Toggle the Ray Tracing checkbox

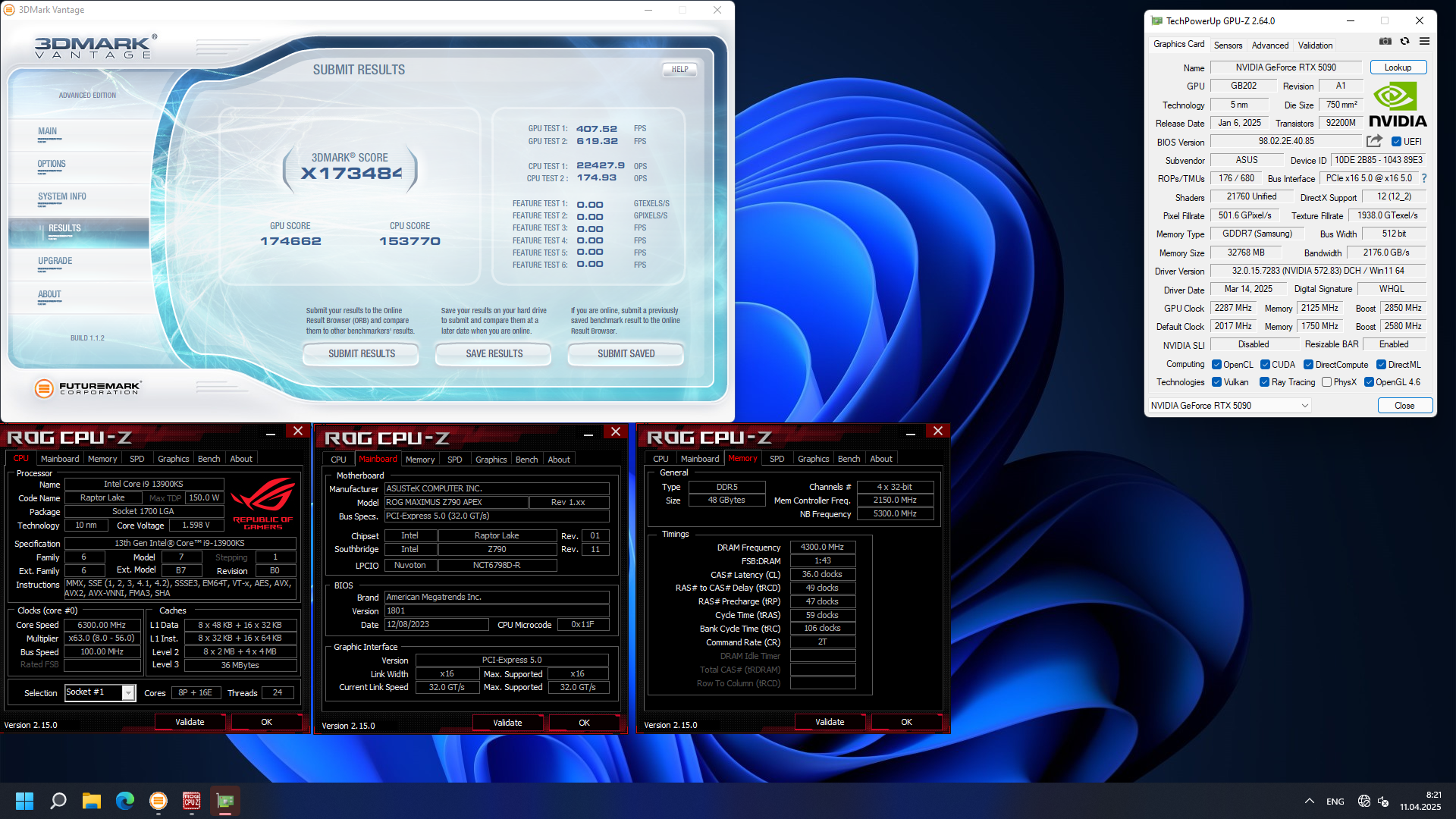1264,382
